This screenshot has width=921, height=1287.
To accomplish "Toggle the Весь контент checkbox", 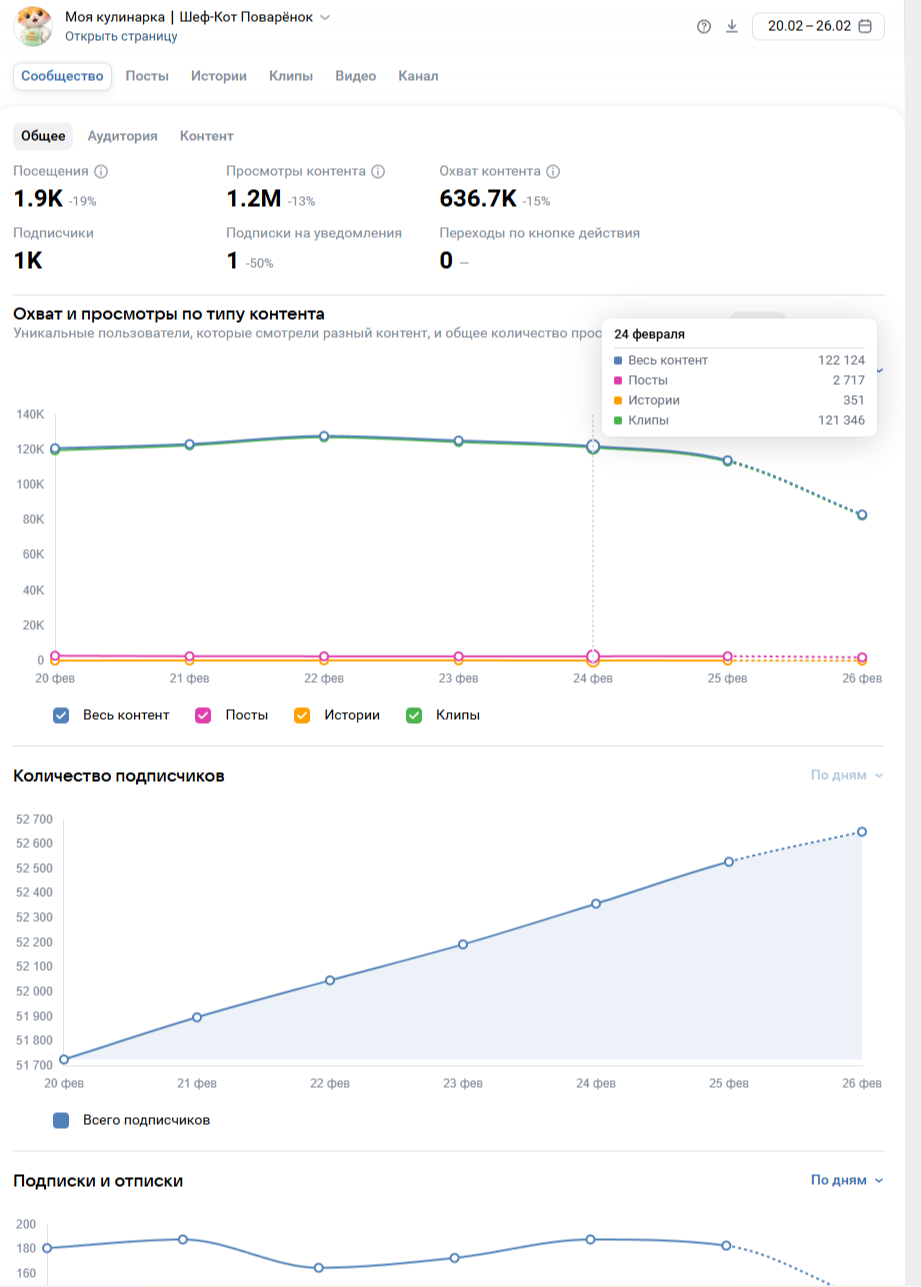I will (x=61, y=715).
